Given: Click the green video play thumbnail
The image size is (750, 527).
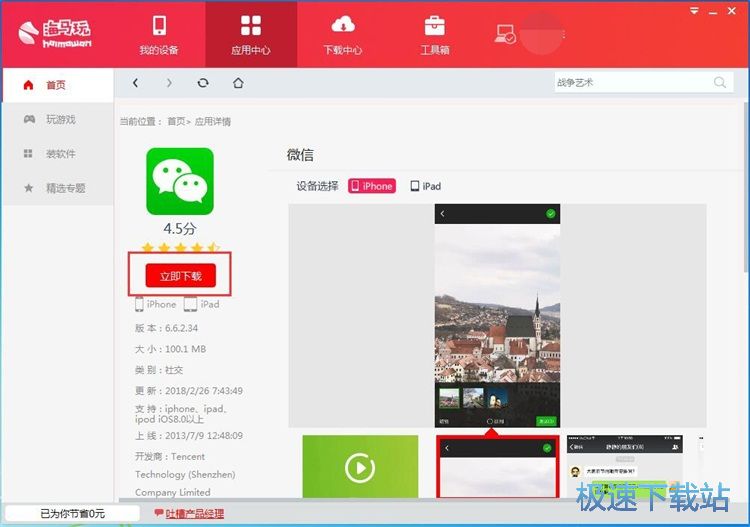Looking at the screenshot, I should click(360, 467).
